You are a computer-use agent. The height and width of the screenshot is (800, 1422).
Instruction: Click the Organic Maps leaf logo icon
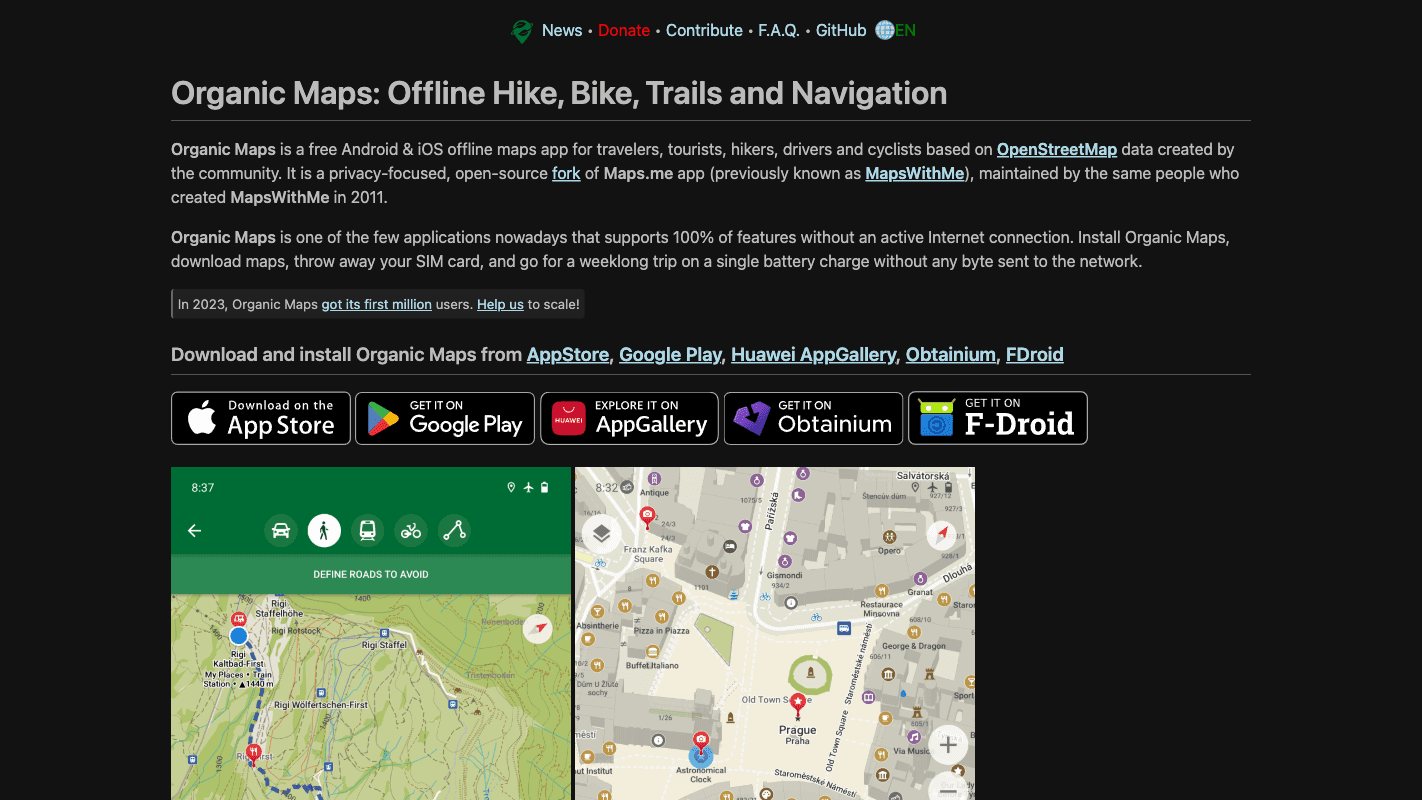point(521,31)
